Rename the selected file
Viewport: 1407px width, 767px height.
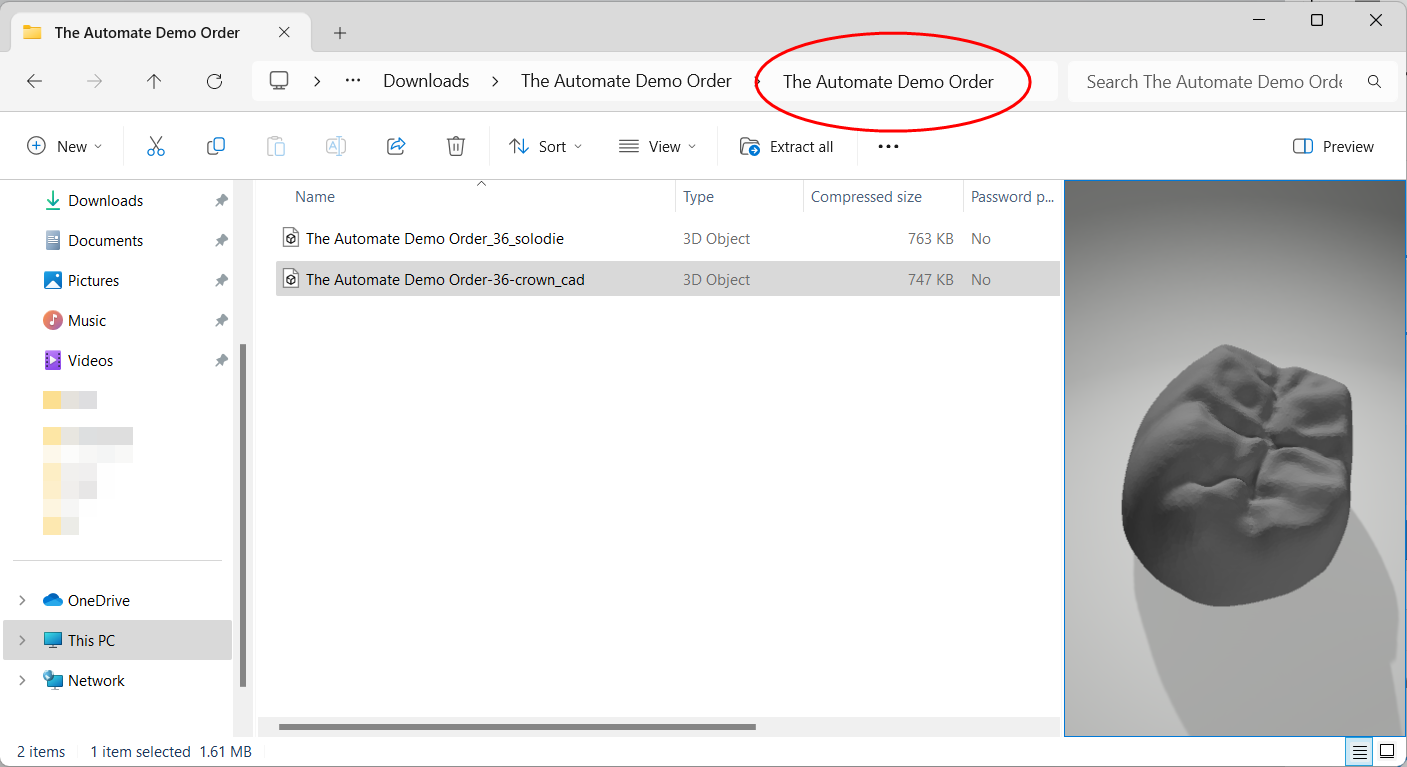point(335,146)
